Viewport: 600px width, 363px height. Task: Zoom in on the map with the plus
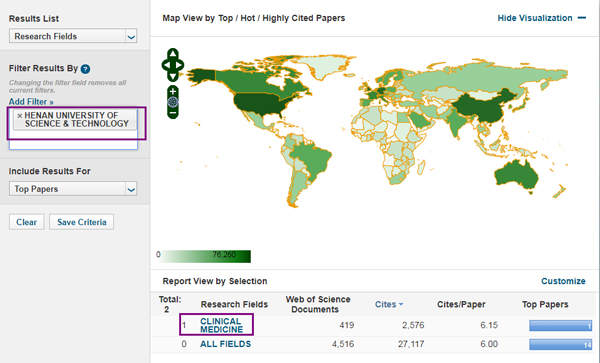173,91
